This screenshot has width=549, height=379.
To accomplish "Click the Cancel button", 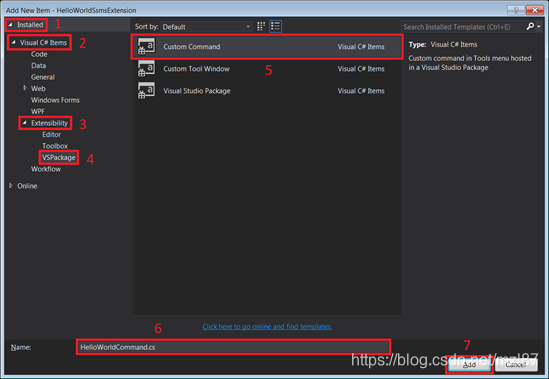I will point(516,365).
